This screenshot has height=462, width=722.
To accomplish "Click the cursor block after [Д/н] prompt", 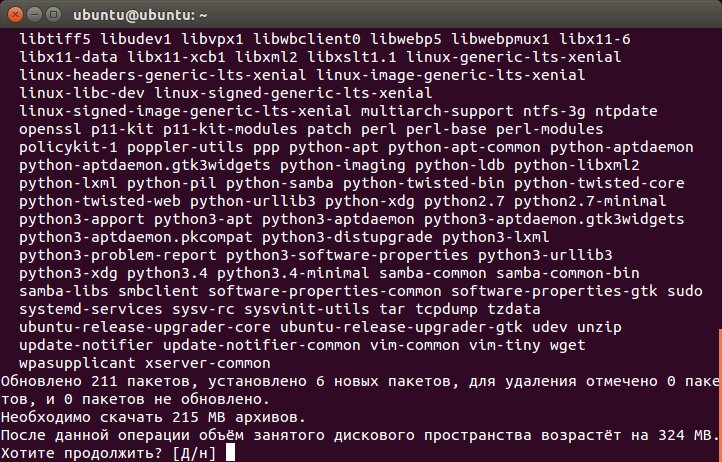I will pyautogui.click(x=230, y=452).
